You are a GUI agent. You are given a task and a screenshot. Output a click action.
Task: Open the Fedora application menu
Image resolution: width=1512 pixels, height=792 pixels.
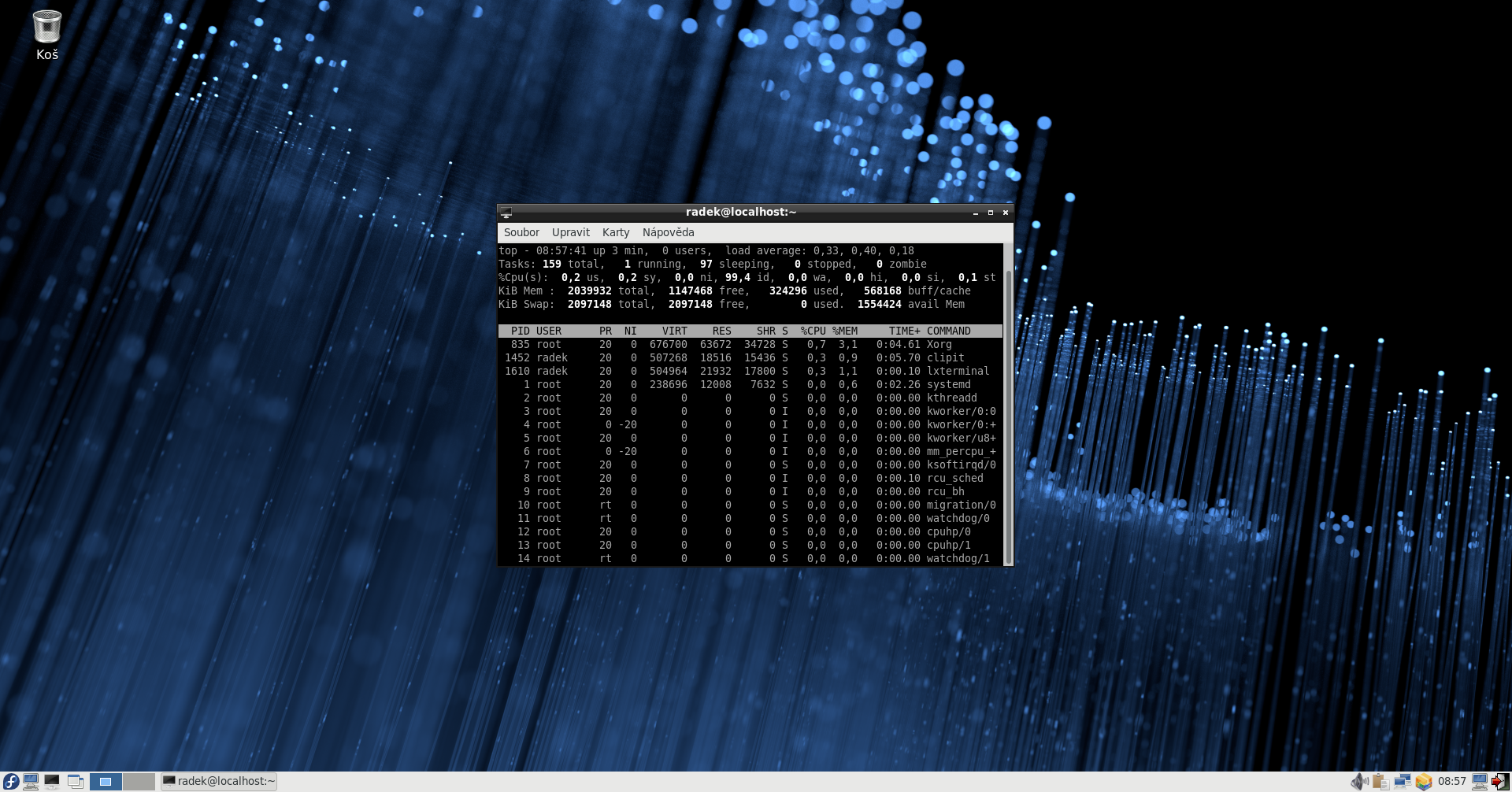(11, 781)
